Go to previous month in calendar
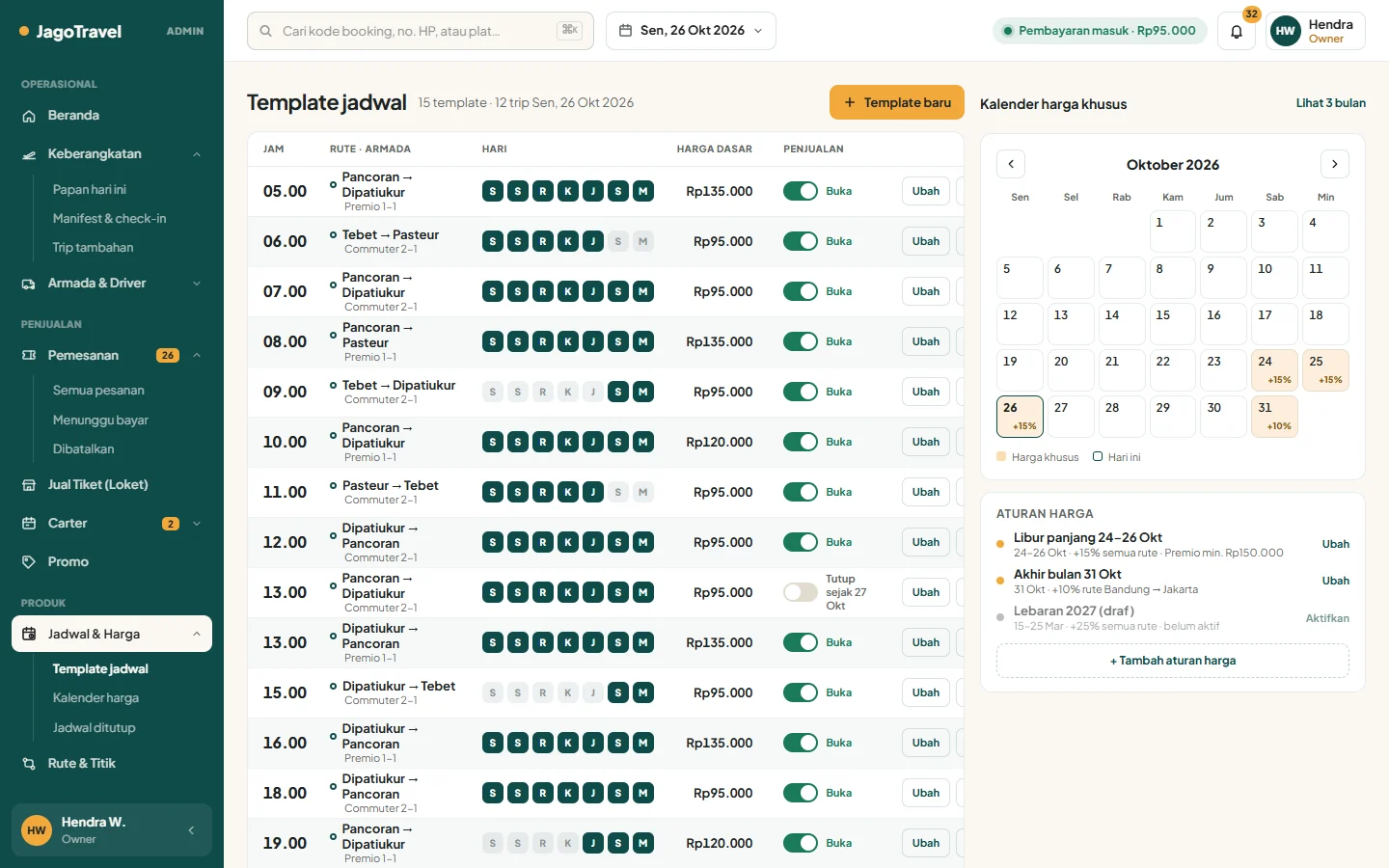Screen dimensions: 1389x868 click(1011, 164)
